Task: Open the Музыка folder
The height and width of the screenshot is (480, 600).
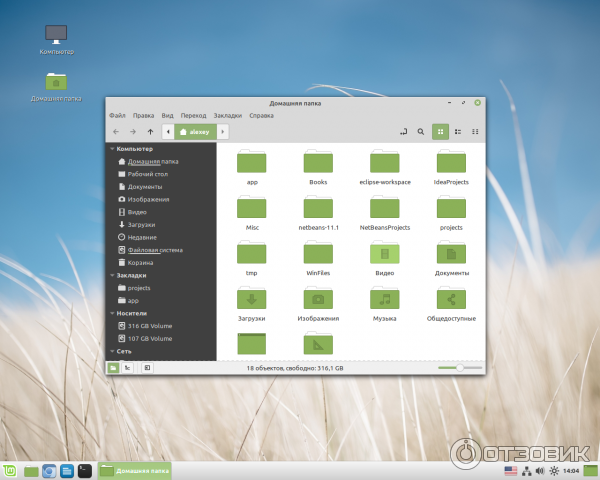Action: click(x=385, y=298)
